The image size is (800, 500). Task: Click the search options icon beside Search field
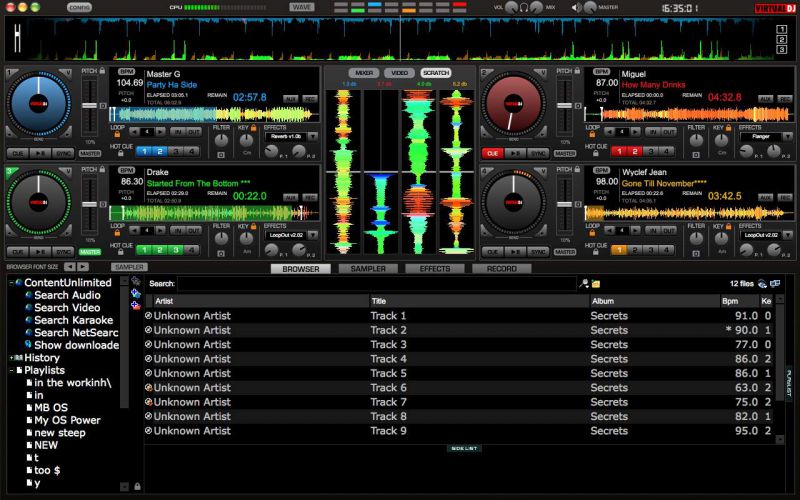click(584, 284)
